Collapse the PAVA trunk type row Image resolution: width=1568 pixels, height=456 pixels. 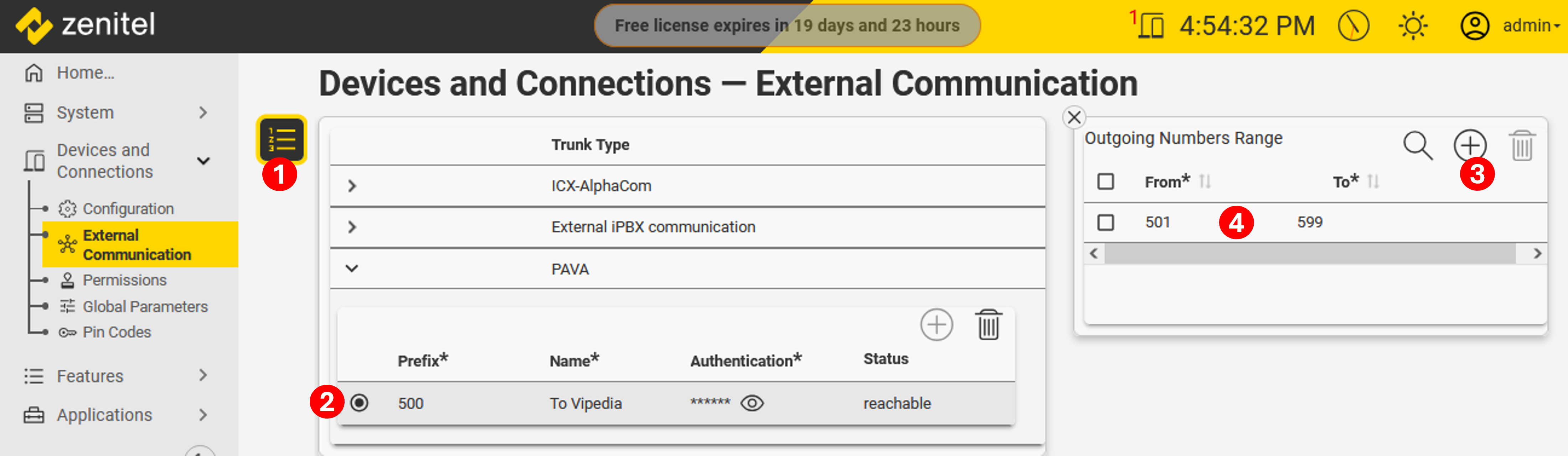(352, 268)
